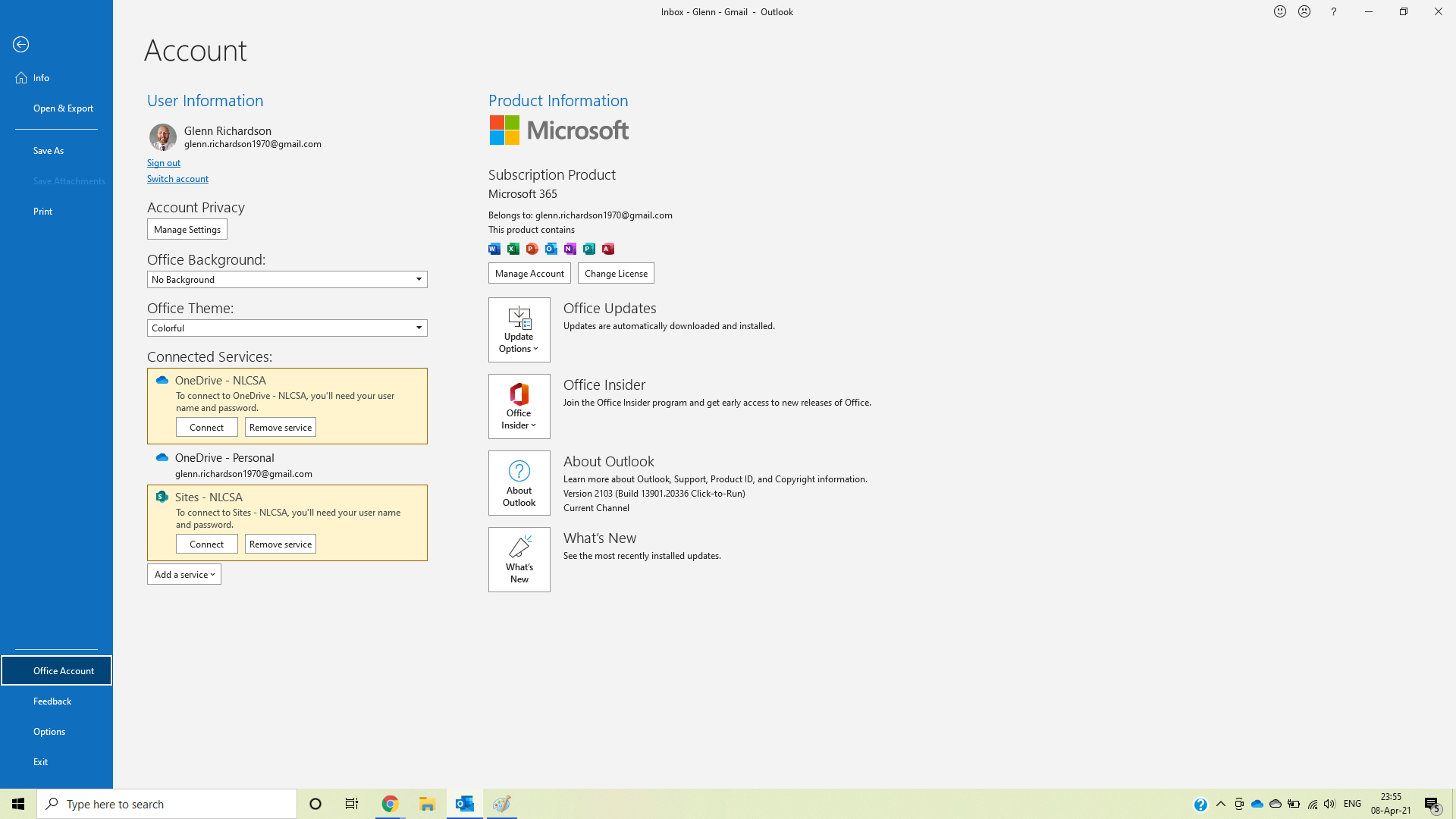Click the OneDrive - Personal cloud icon
The image size is (1456, 819).
click(162, 457)
